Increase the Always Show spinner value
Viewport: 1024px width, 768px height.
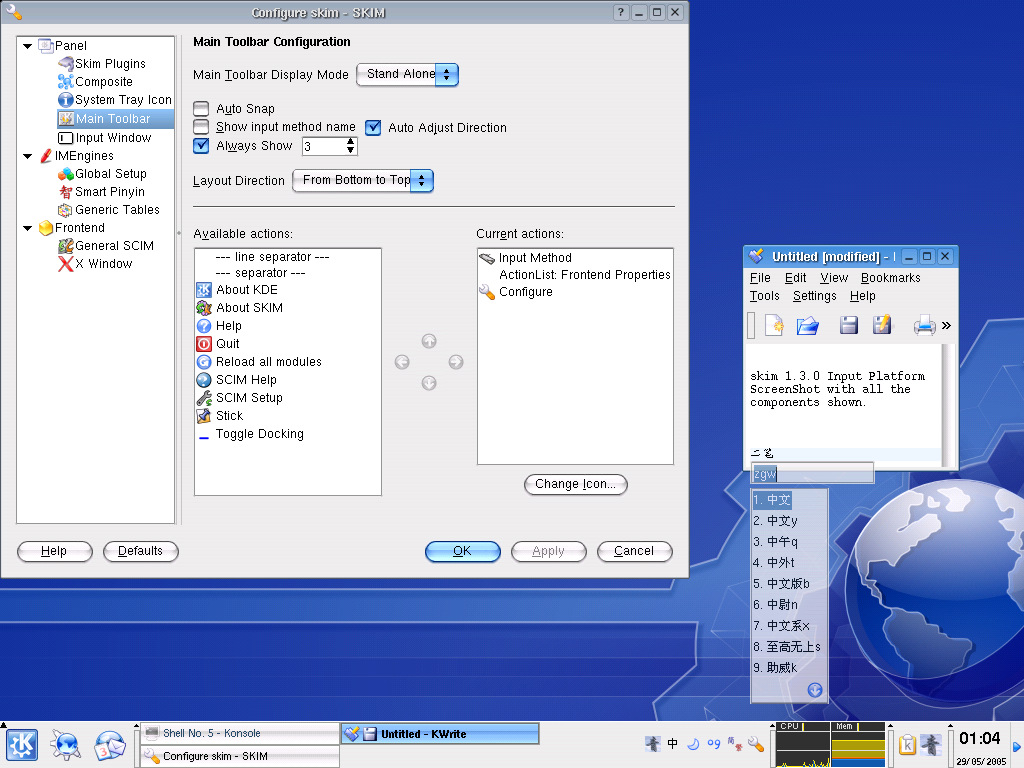point(351,142)
